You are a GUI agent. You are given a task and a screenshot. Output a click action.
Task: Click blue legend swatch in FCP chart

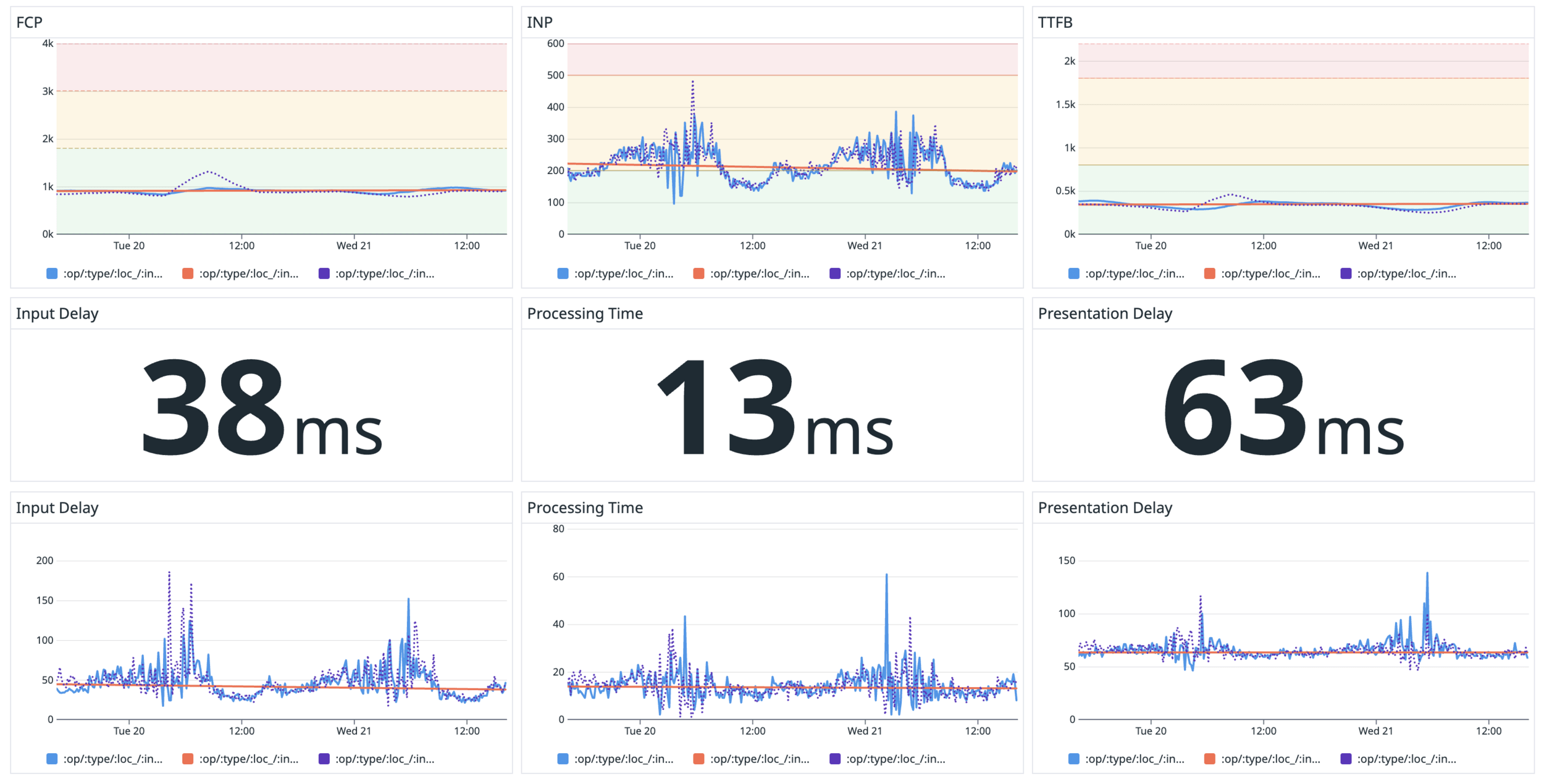[x=52, y=273]
